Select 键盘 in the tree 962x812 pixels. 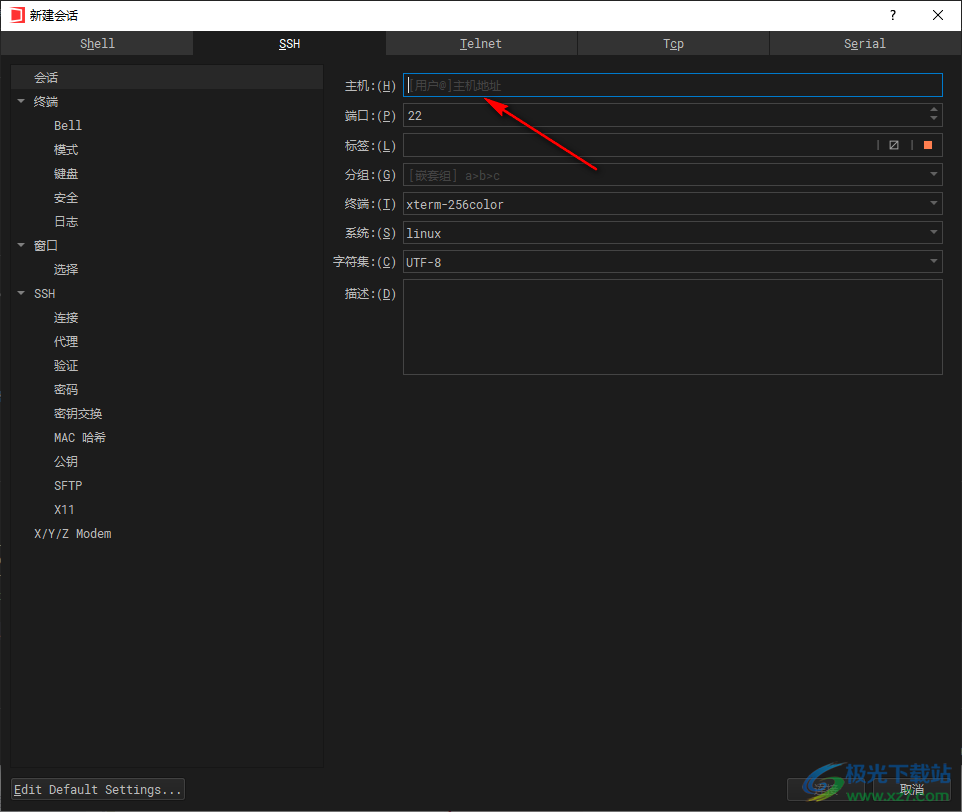pyautogui.click(x=66, y=174)
